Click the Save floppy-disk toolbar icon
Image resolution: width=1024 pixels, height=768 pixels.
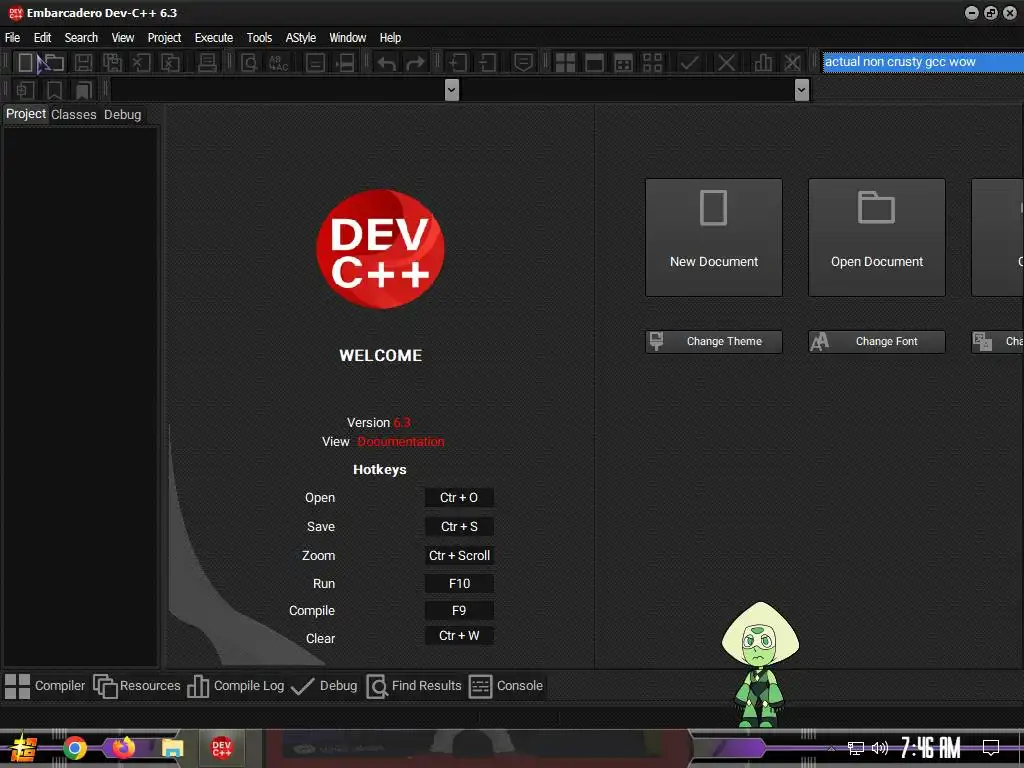pyautogui.click(x=83, y=63)
